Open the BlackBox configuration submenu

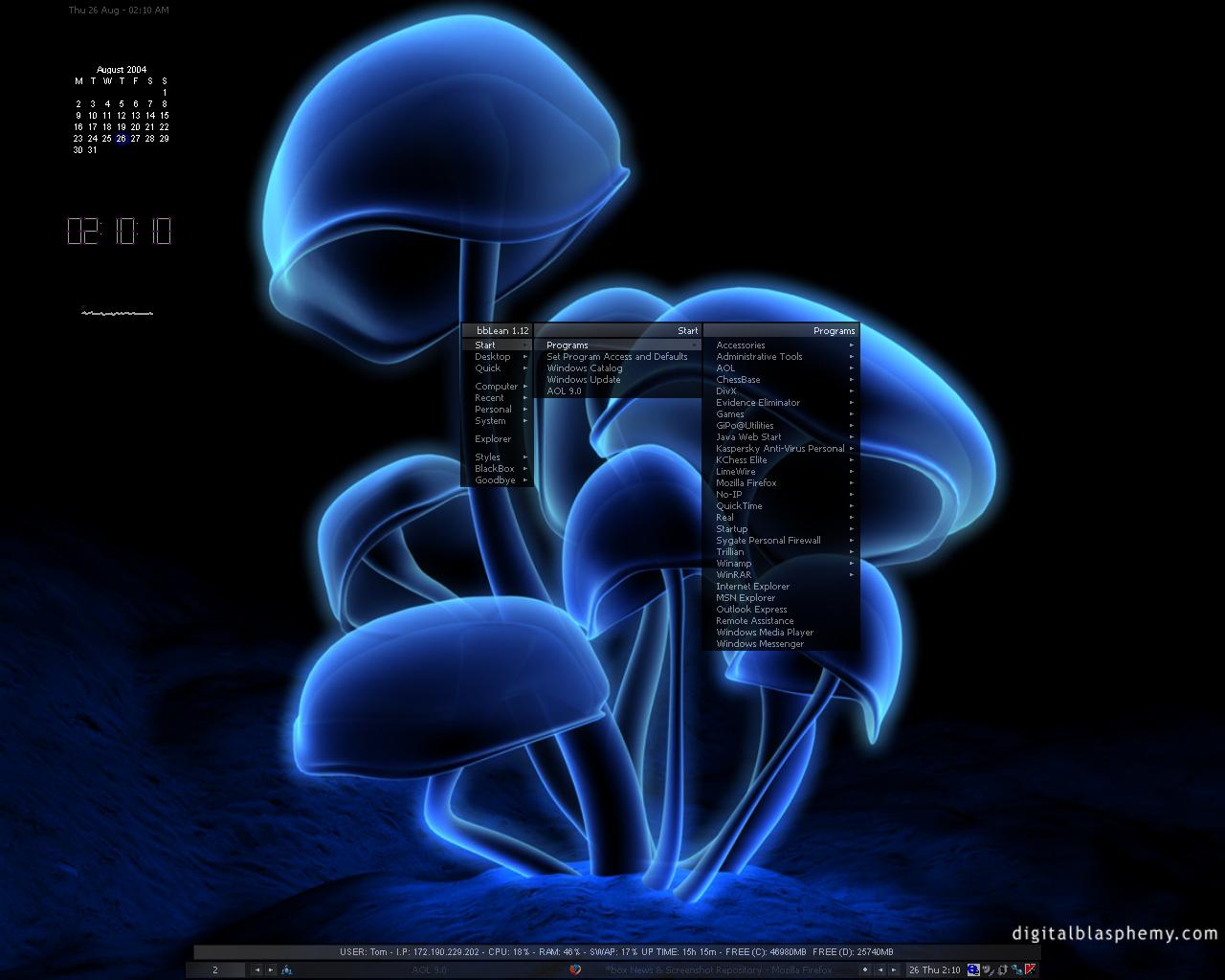pos(497,469)
